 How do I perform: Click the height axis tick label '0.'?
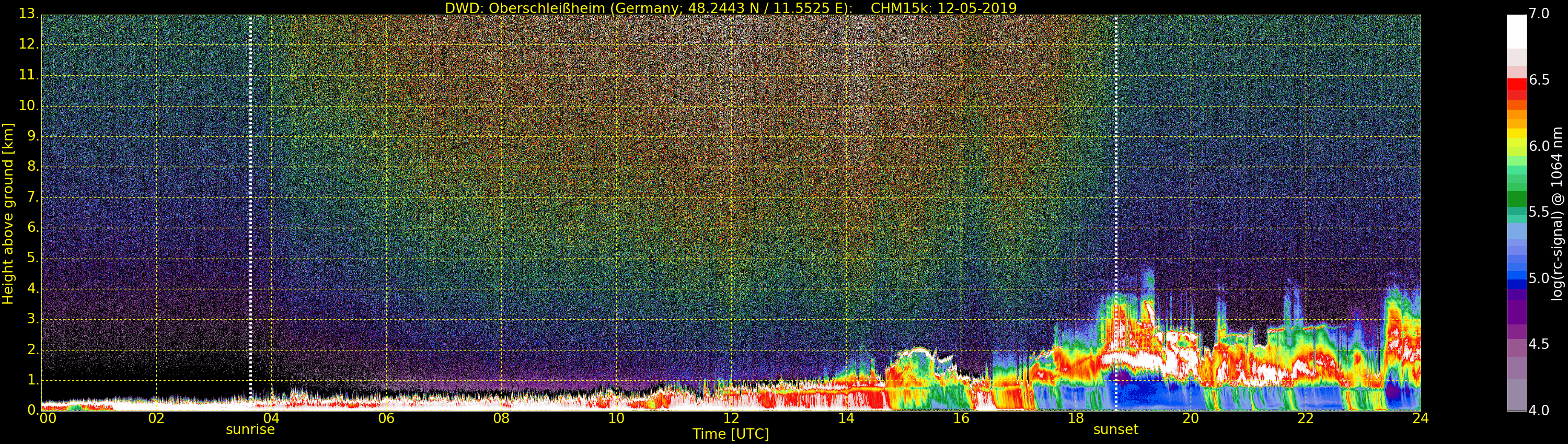click(x=33, y=411)
